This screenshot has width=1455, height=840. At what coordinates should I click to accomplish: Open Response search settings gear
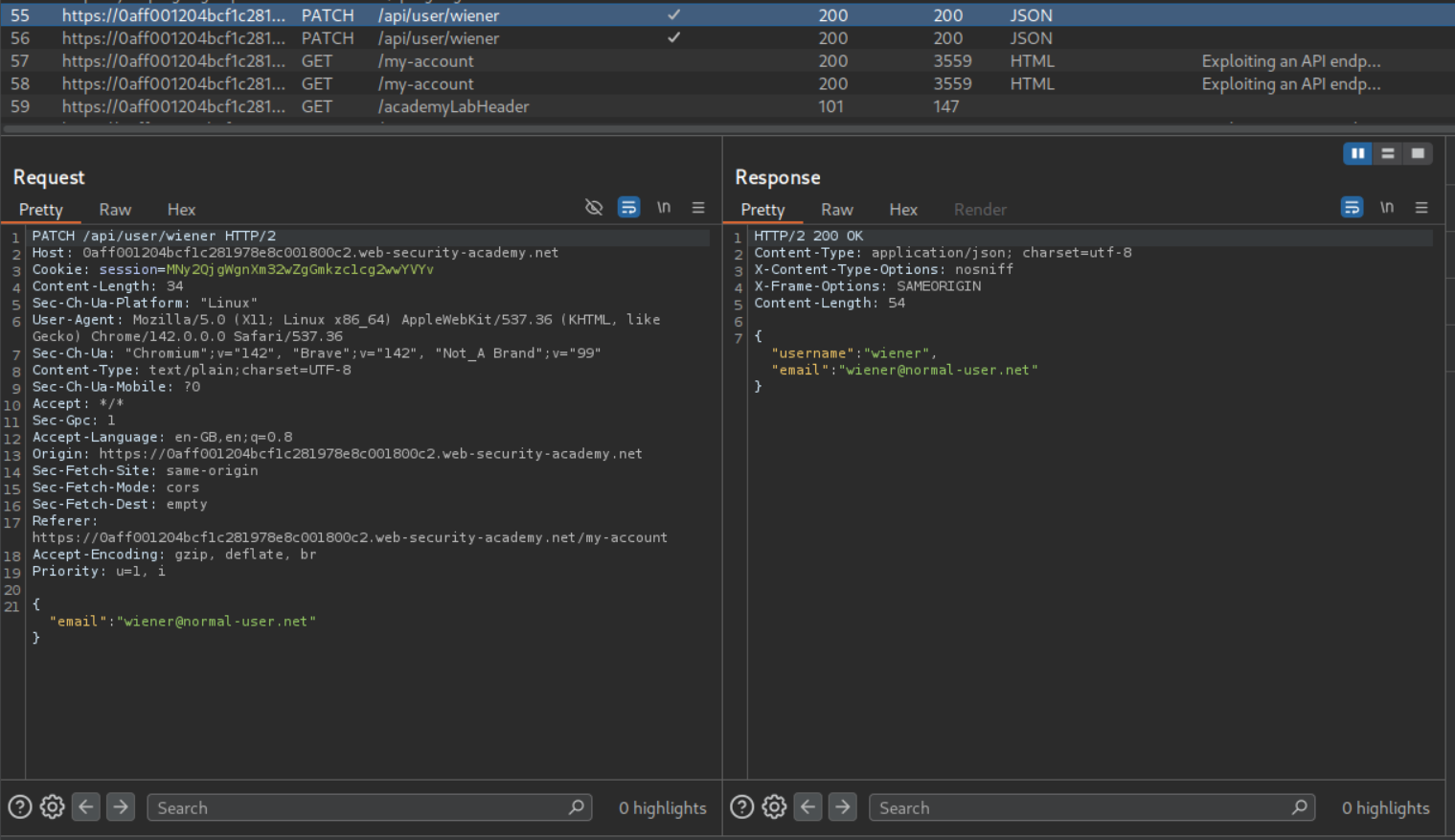(x=775, y=807)
